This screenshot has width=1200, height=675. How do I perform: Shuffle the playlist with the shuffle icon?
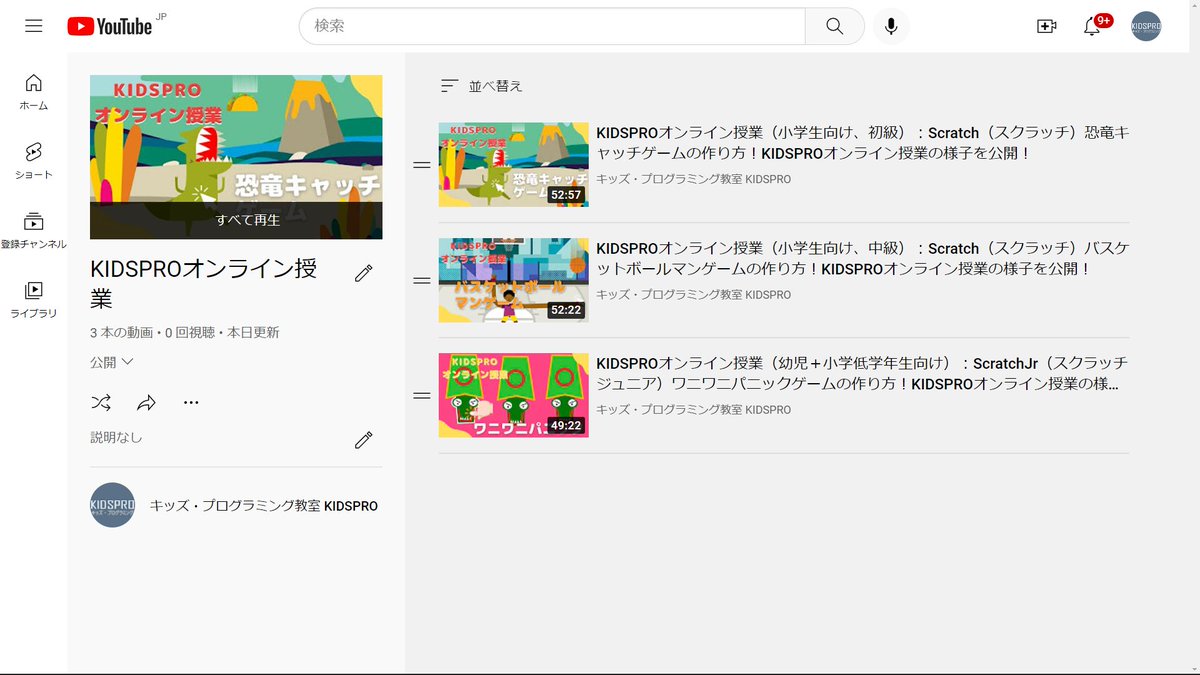100,402
